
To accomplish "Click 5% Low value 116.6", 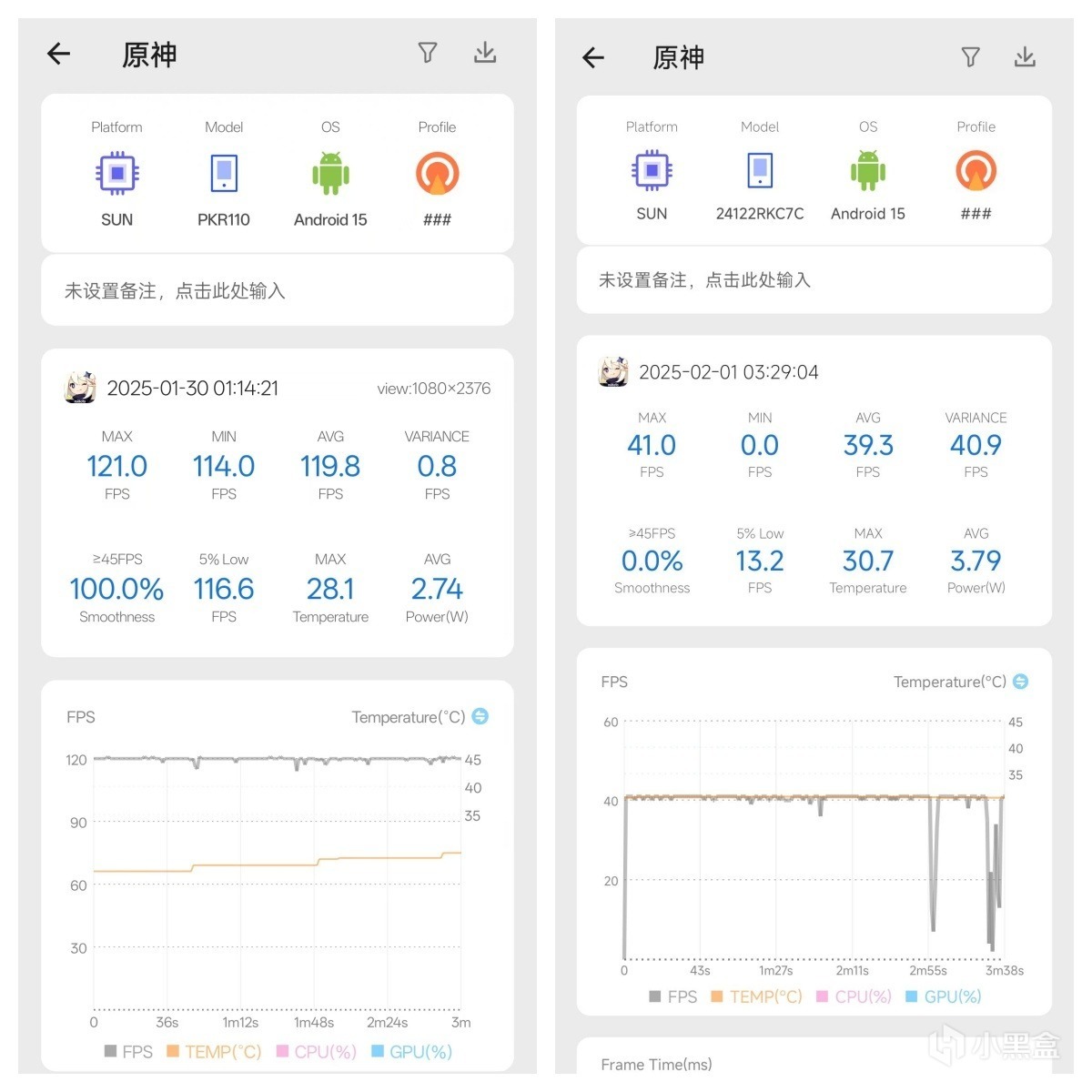I will tap(224, 589).
